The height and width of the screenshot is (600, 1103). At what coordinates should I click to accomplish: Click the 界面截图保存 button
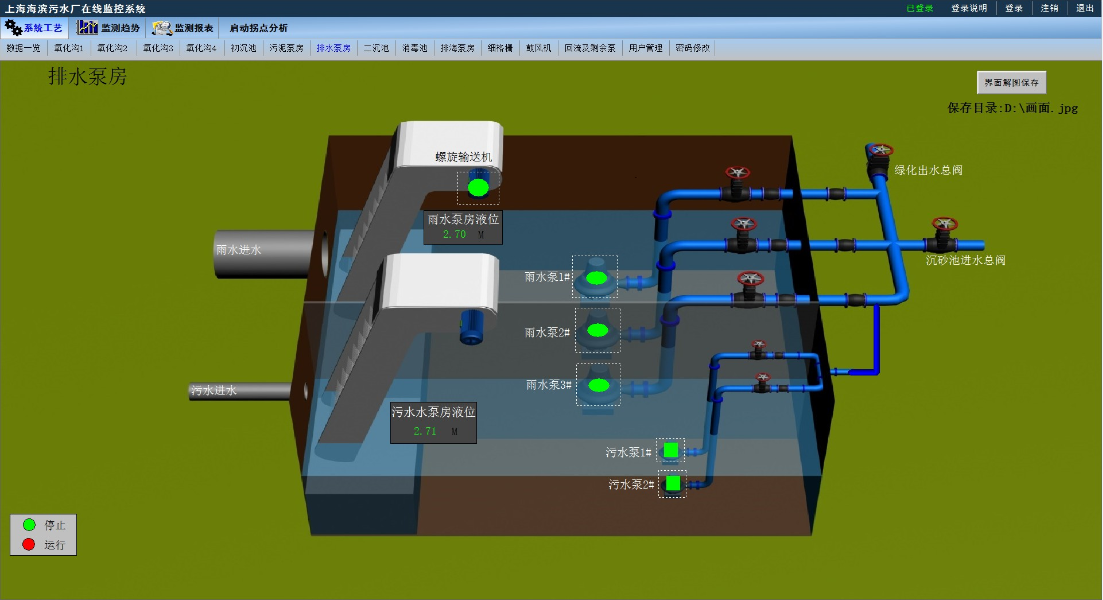(1012, 83)
